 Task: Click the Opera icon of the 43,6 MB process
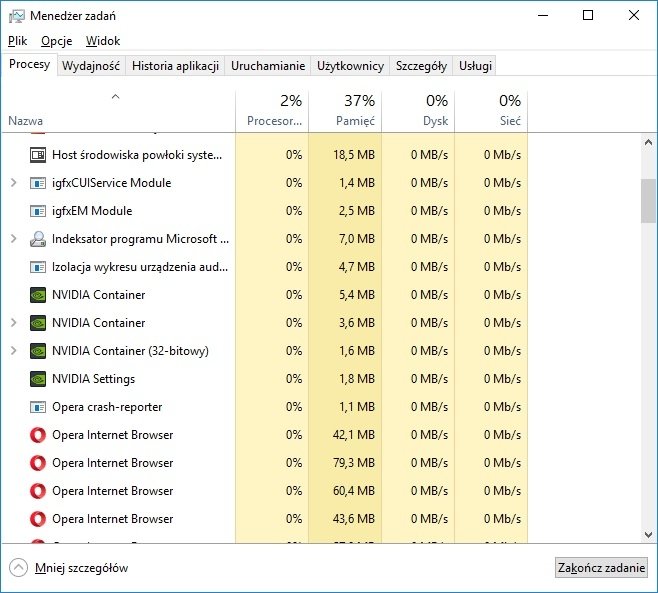point(38,519)
